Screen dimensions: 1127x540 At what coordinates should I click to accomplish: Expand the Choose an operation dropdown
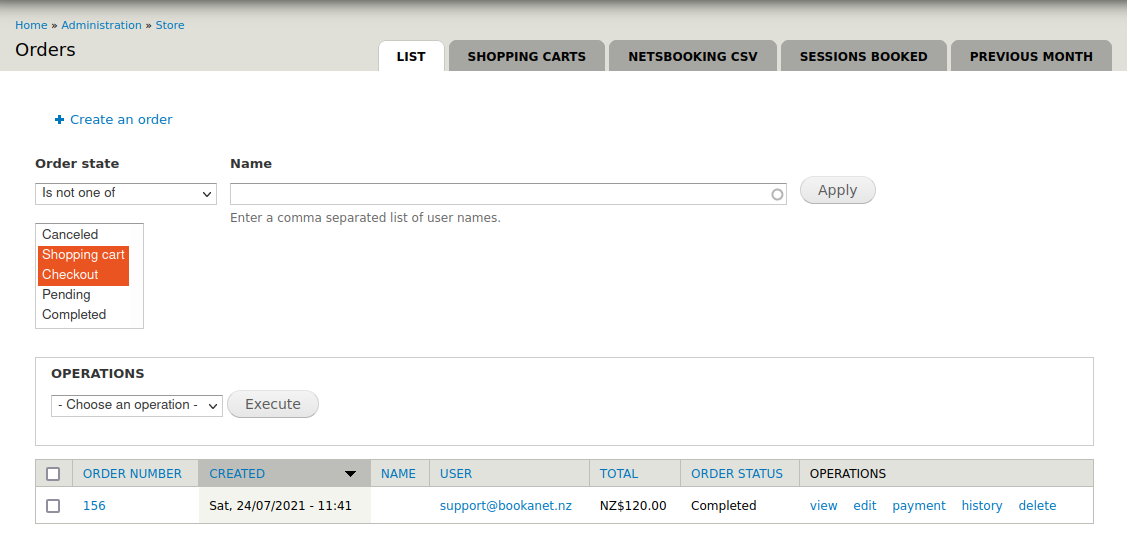pyautogui.click(x=136, y=405)
